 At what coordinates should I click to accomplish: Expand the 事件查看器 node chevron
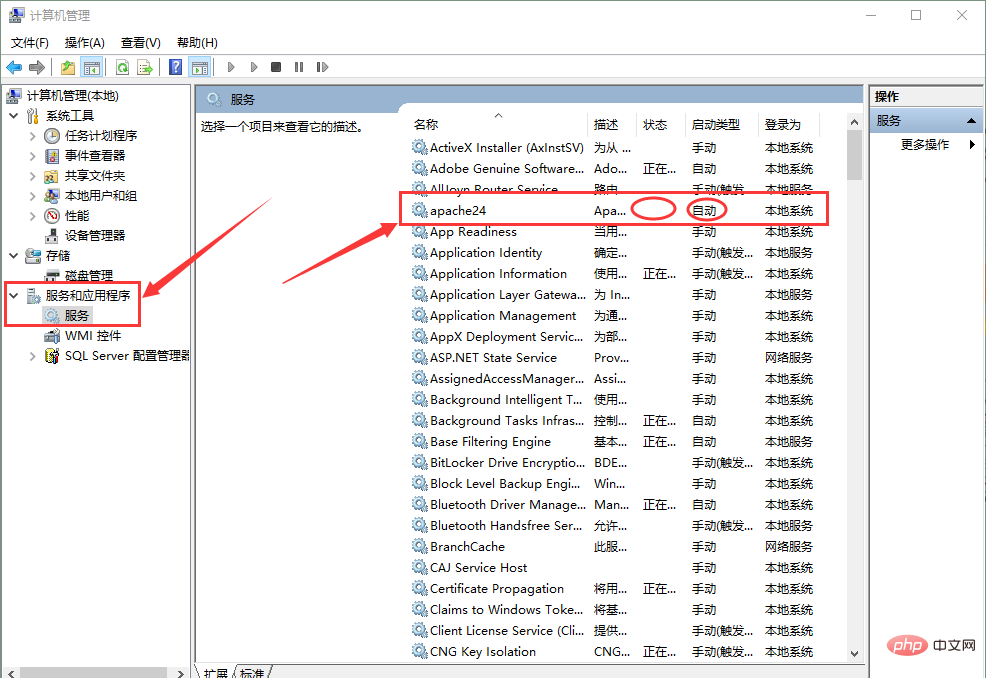click(x=33, y=156)
